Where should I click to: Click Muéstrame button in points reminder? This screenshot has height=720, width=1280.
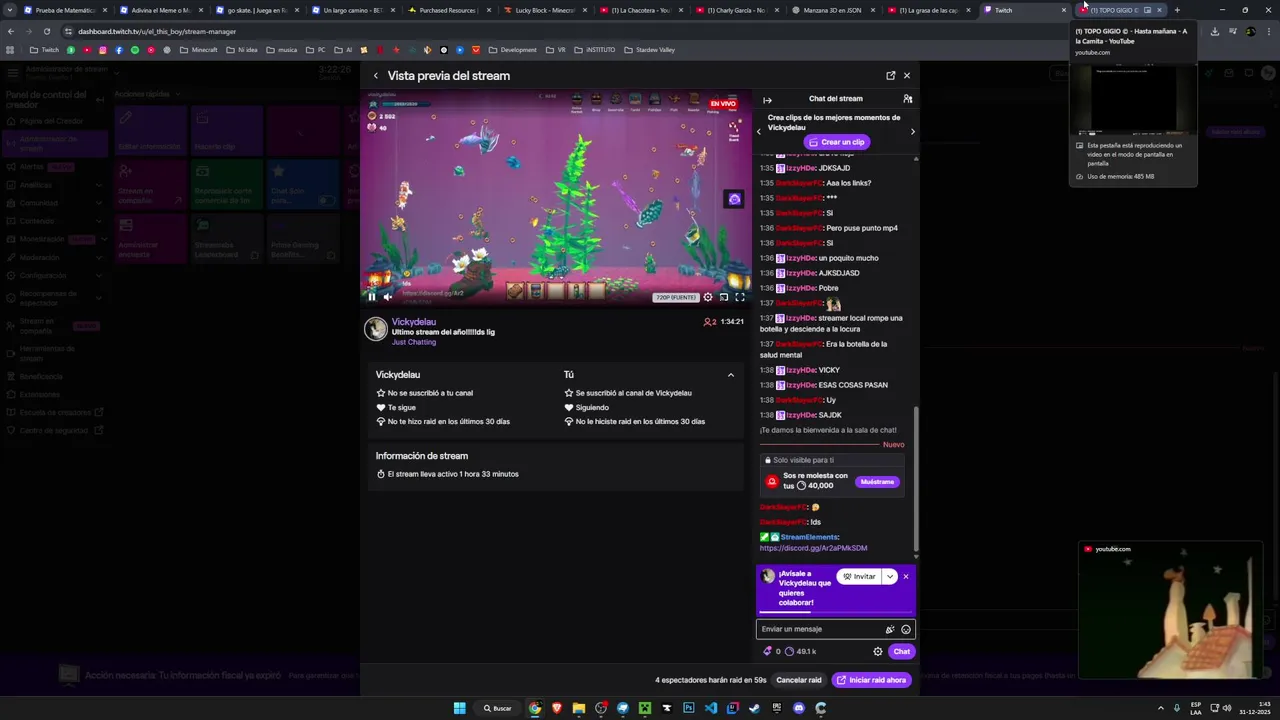click(x=877, y=482)
